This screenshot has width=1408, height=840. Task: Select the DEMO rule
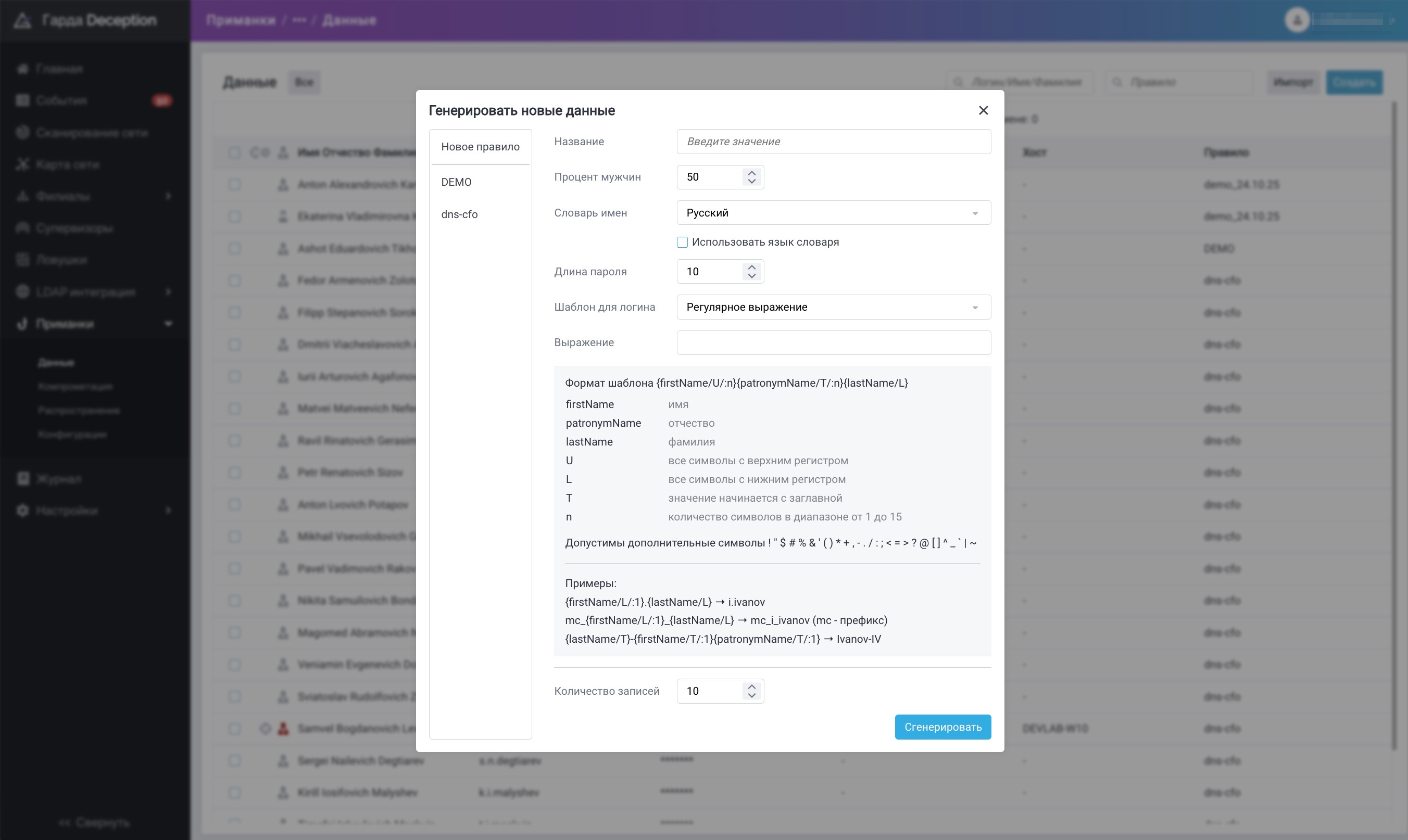pos(456,182)
